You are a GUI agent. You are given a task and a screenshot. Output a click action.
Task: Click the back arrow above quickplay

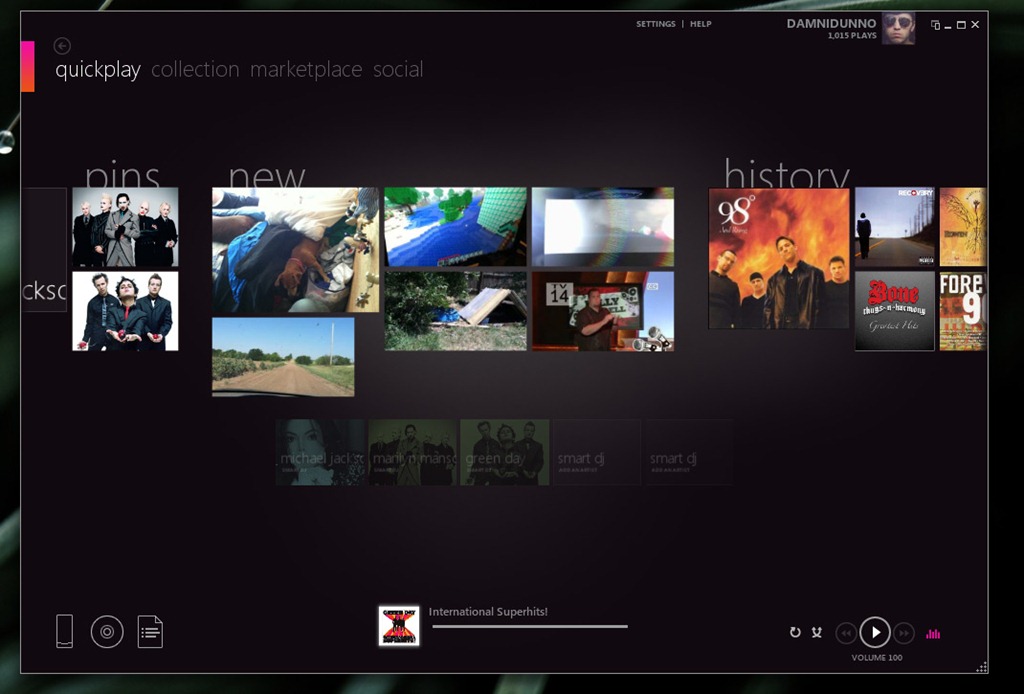click(62, 45)
